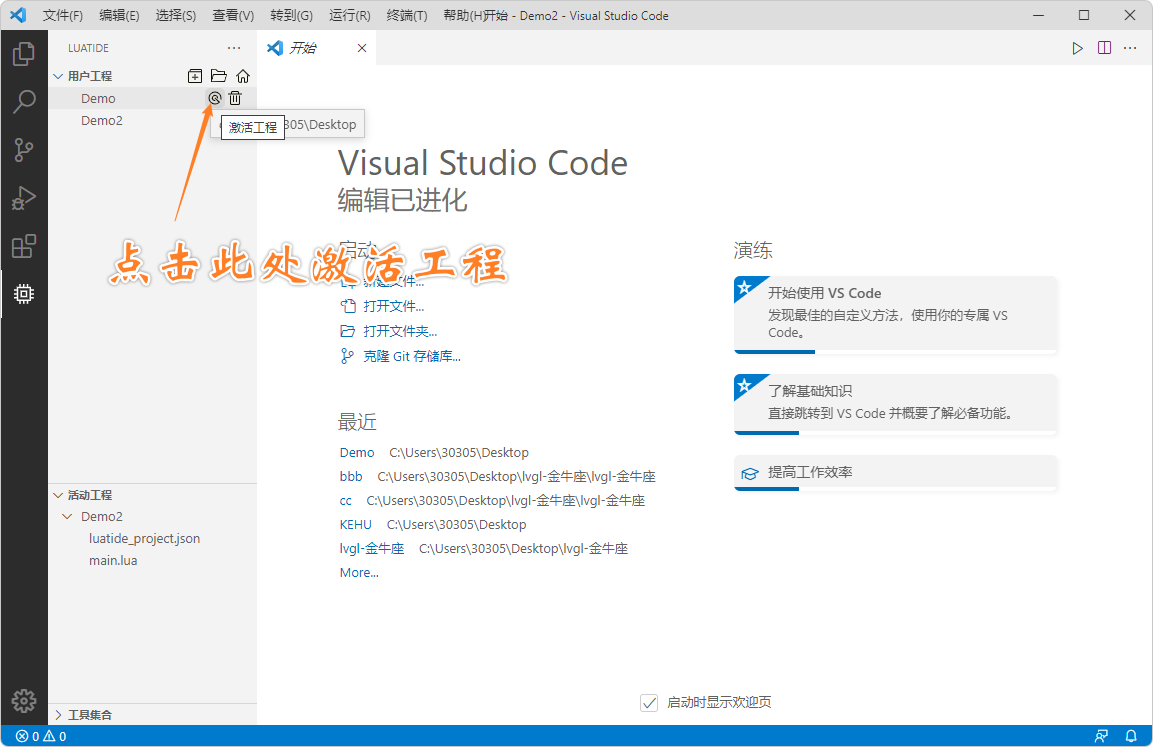
Task: Open 开始使用 VS Code walkthrough card
Action: click(x=895, y=315)
